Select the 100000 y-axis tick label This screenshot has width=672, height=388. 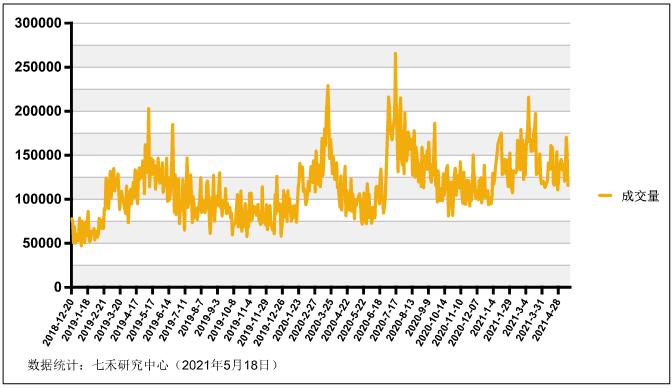tap(39, 199)
